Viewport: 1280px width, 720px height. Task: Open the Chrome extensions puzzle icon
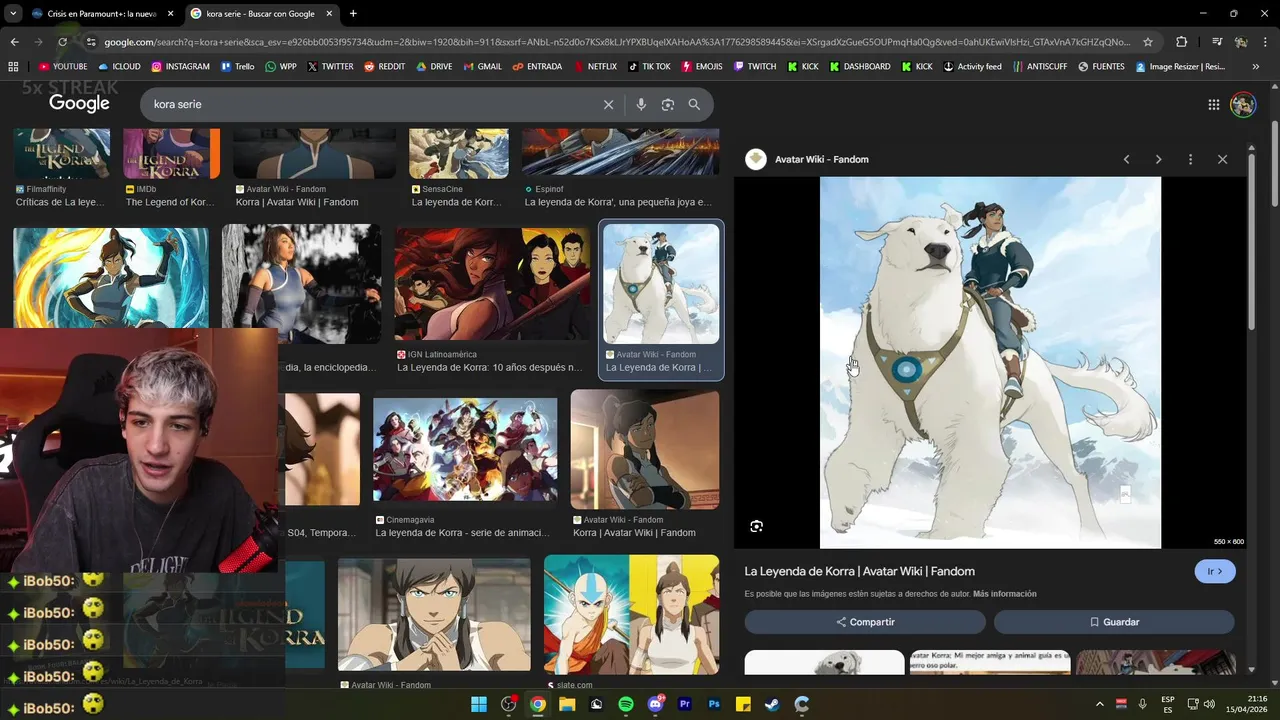(1182, 42)
